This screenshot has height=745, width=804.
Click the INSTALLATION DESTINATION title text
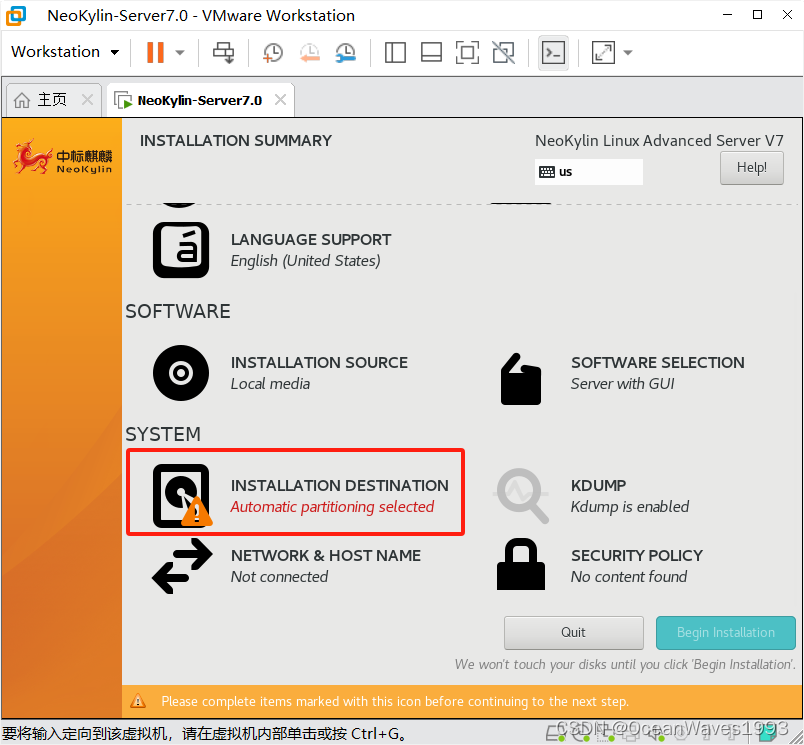coord(339,485)
